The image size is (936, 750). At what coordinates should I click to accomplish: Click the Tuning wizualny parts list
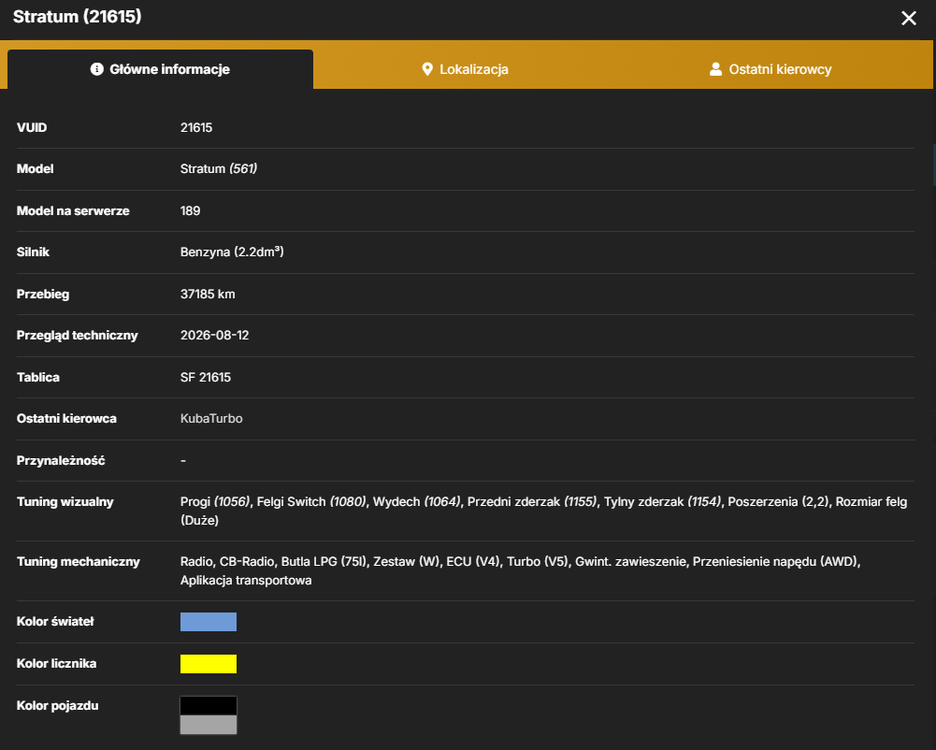[x=544, y=511]
